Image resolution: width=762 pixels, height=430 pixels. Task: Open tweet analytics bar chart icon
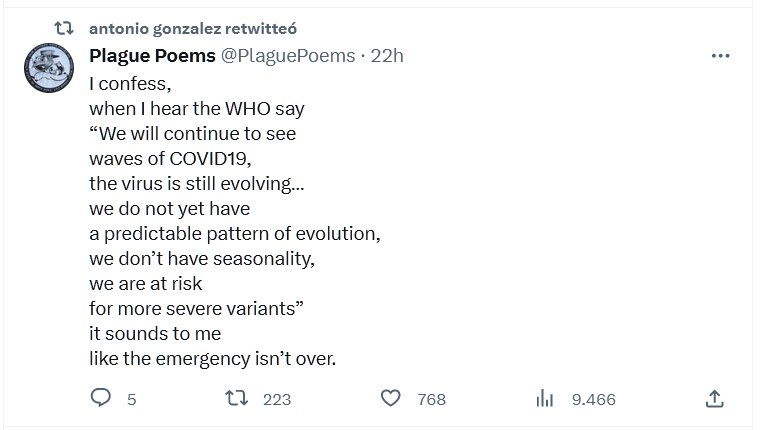click(545, 399)
